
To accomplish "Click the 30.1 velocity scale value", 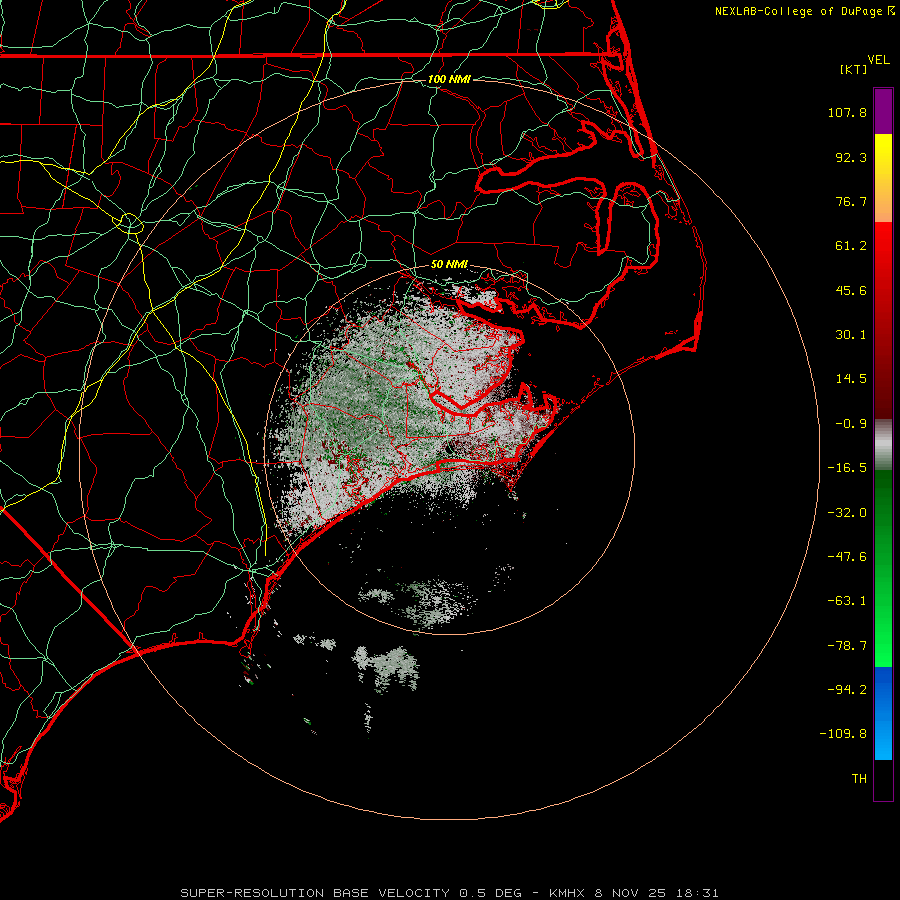I will [x=851, y=335].
